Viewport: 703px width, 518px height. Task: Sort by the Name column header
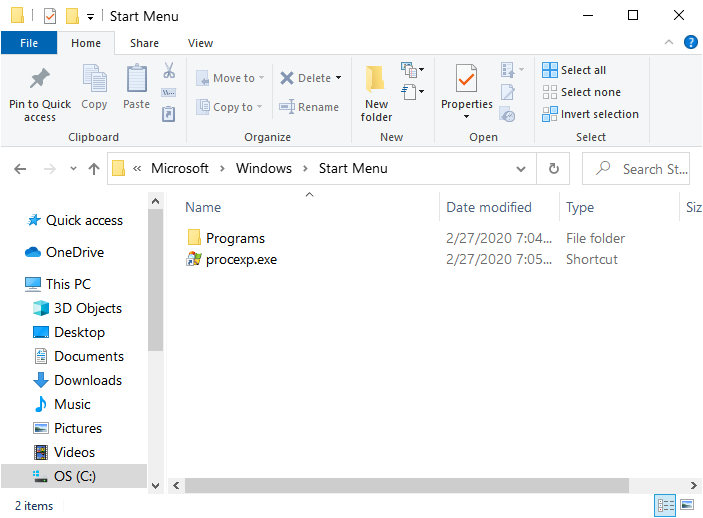pos(203,207)
